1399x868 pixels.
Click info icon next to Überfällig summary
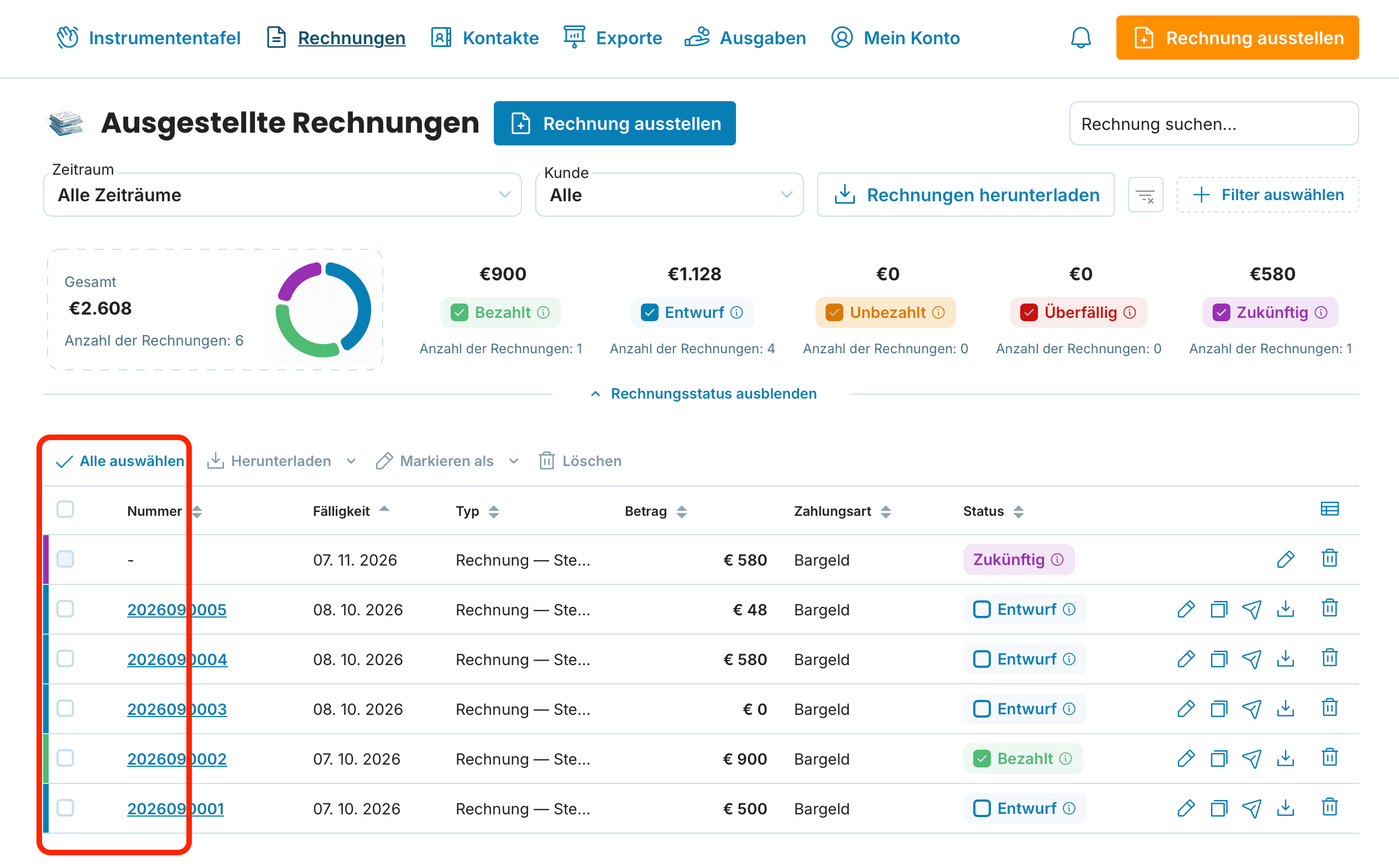(x=1130, y=313)
